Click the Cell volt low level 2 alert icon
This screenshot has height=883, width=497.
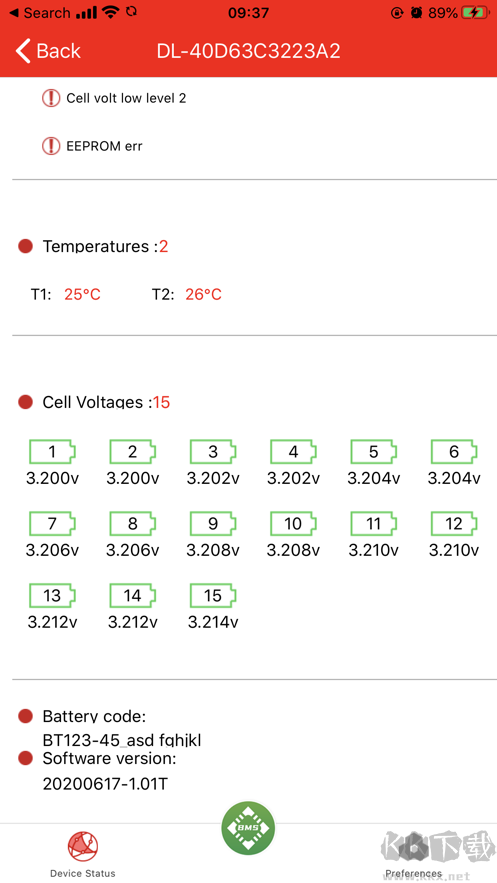tap(51, 98)
